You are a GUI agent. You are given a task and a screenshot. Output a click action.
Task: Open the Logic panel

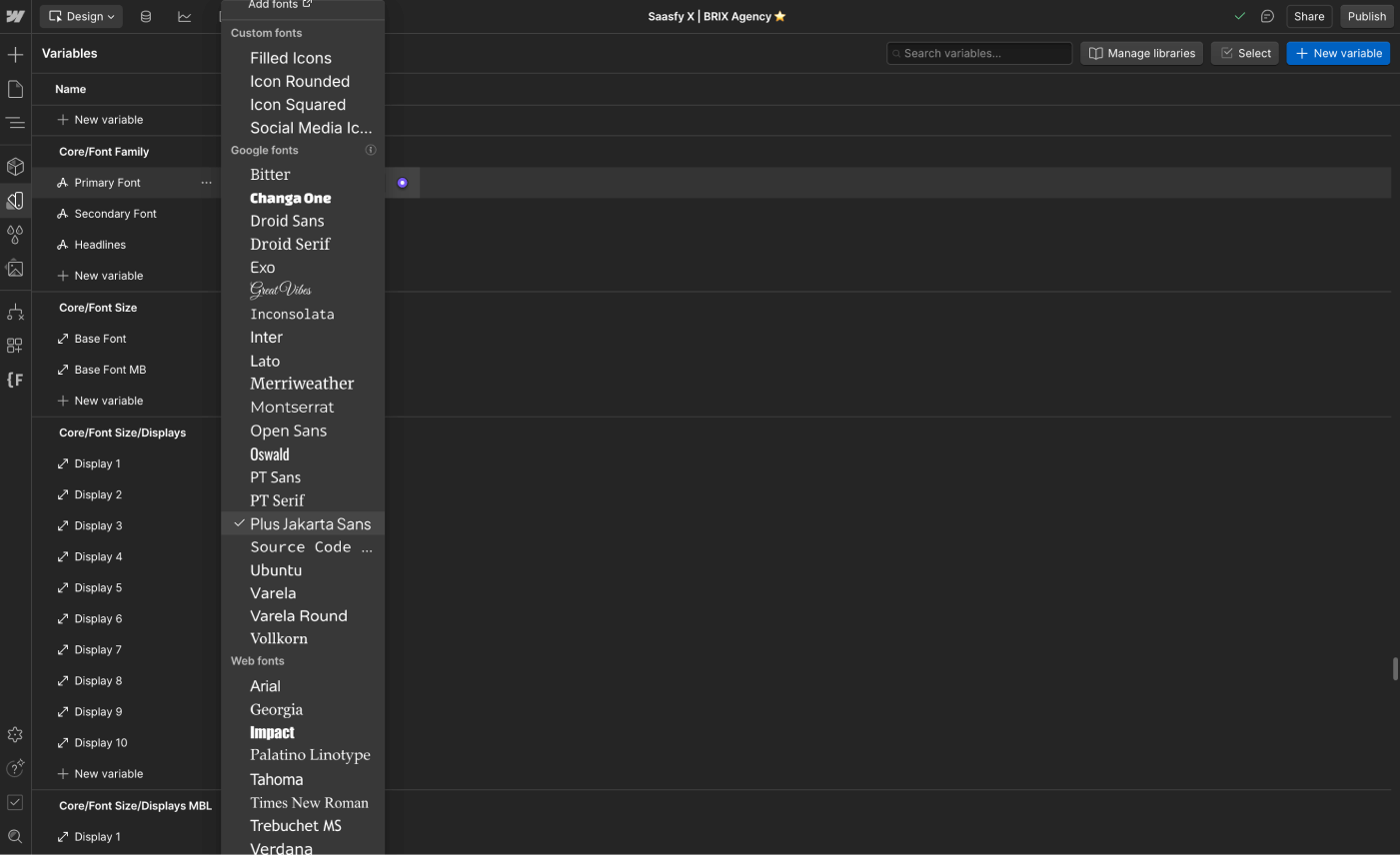(x=15, y=312)
